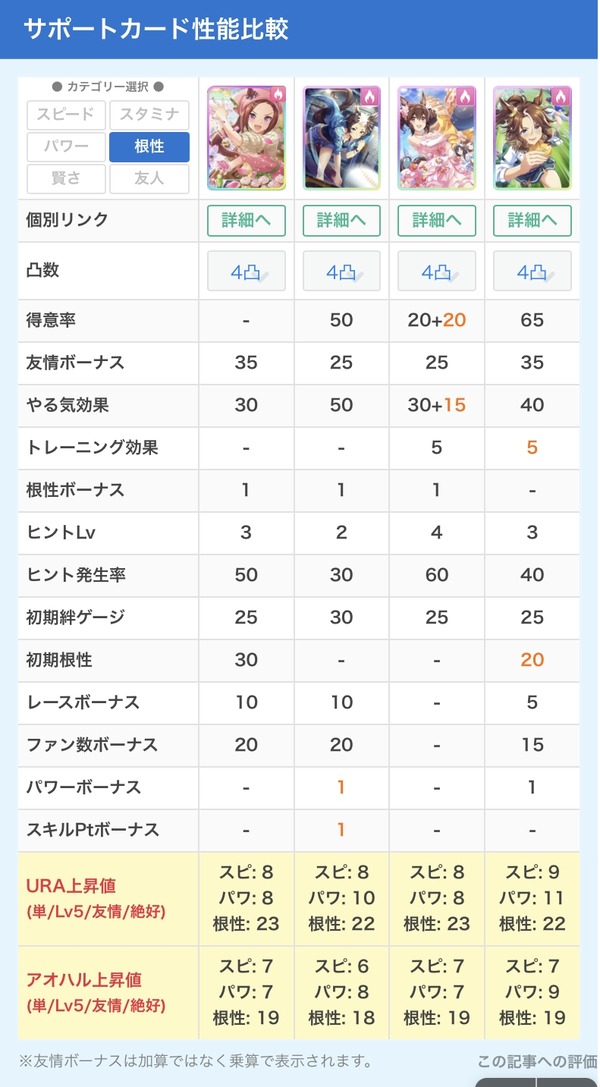Select the スタミナ category filter
Viewport: 600px width, 1087px height.
click(x=149, y=115)
